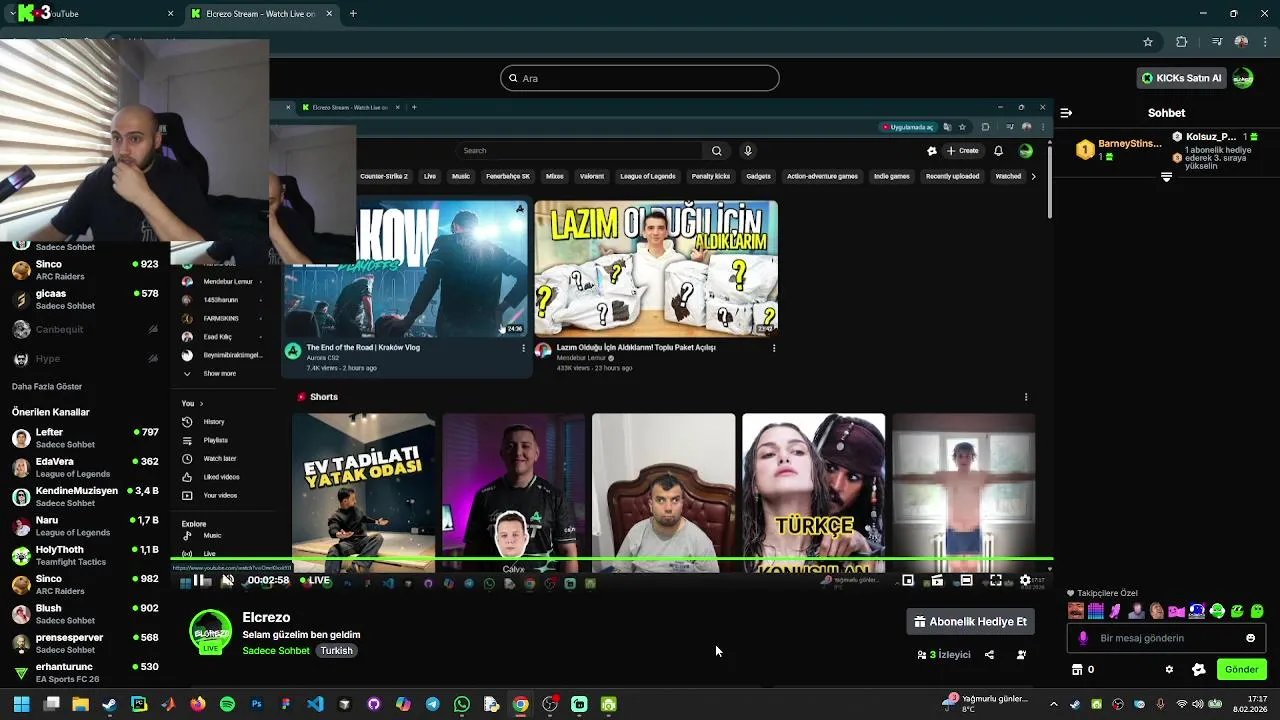Open Liked videos in YouTube sidebar

[221, 477]
